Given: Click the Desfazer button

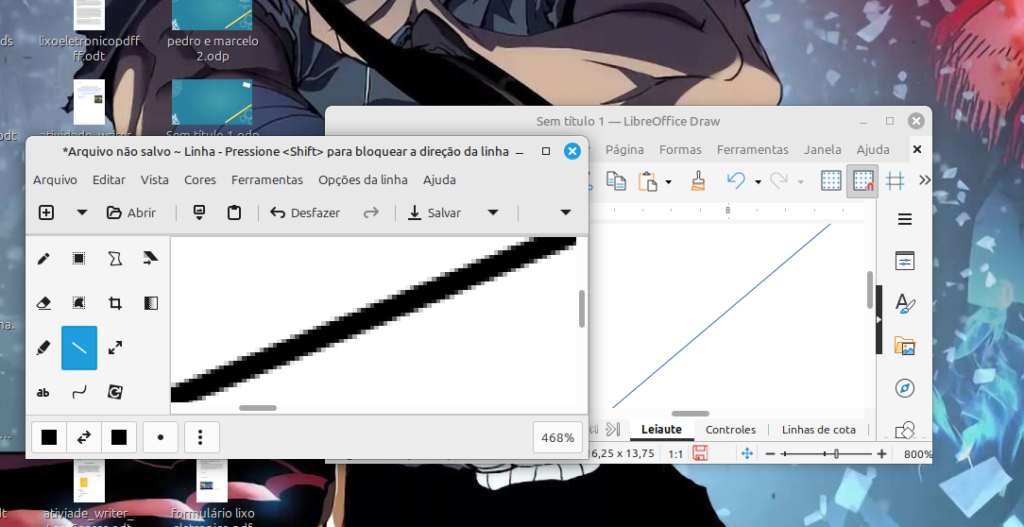Looking at the screenshot, I should [x=305, y=212].
